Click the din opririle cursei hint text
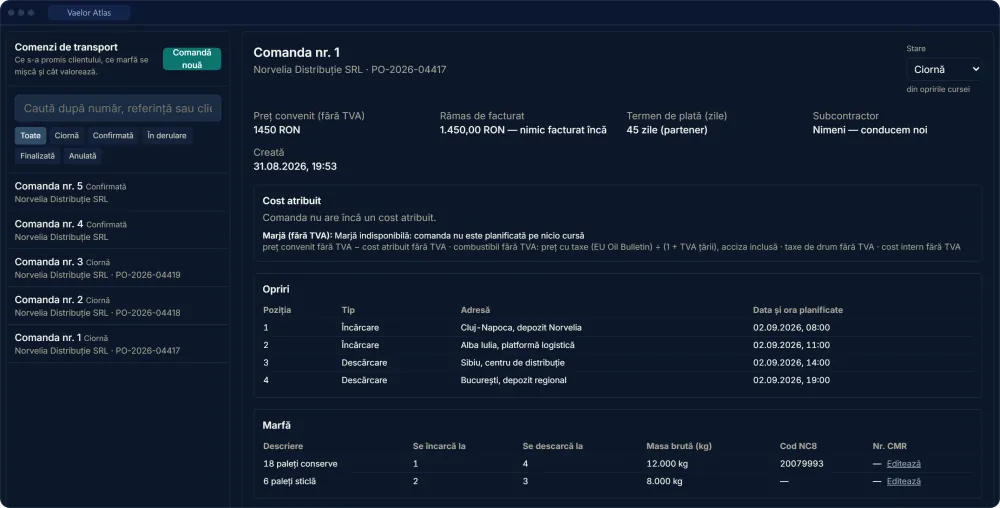1000x508 pixels. pos(938,90)
